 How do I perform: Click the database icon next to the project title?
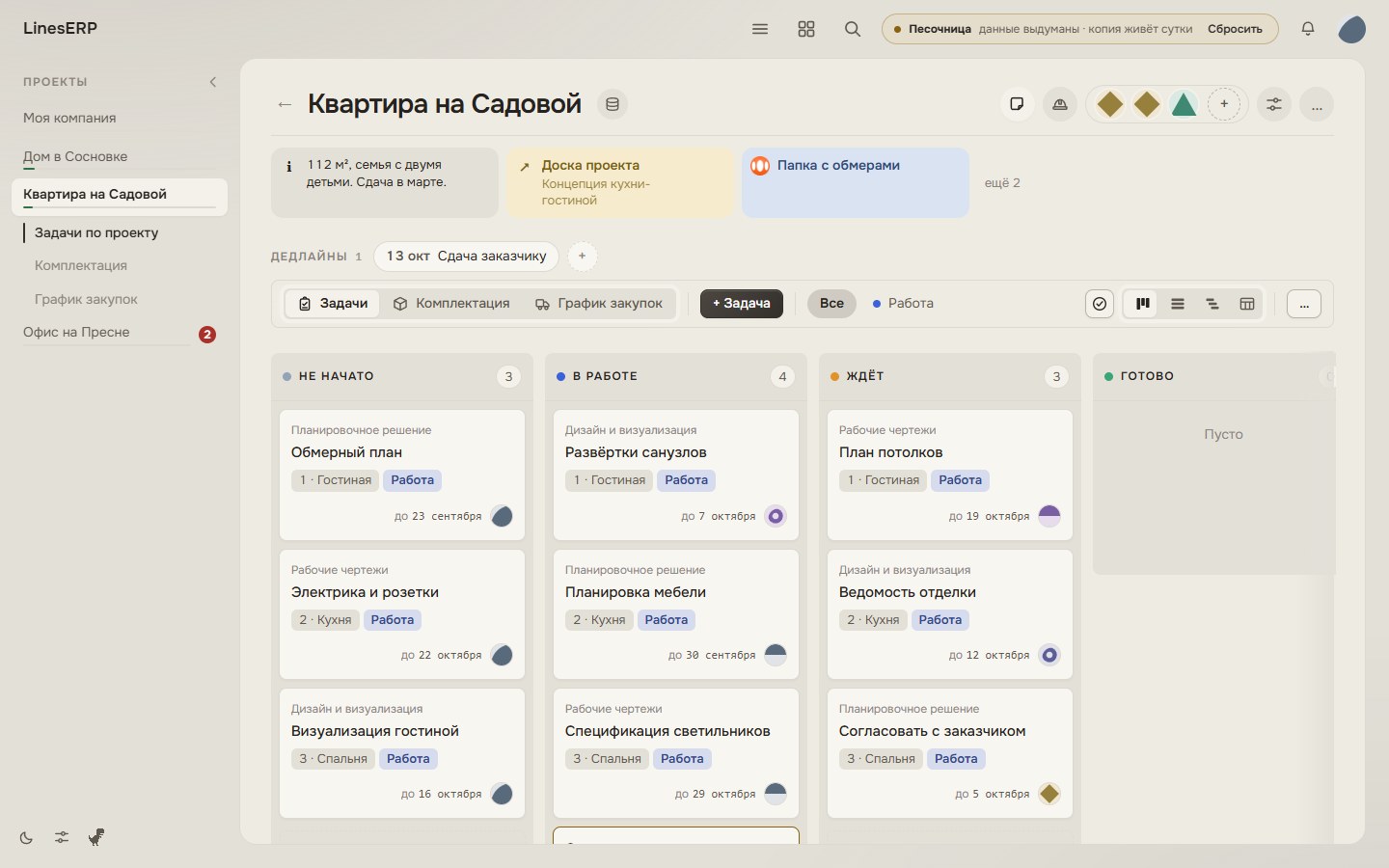pyautogui.click(x=613, y=104)
